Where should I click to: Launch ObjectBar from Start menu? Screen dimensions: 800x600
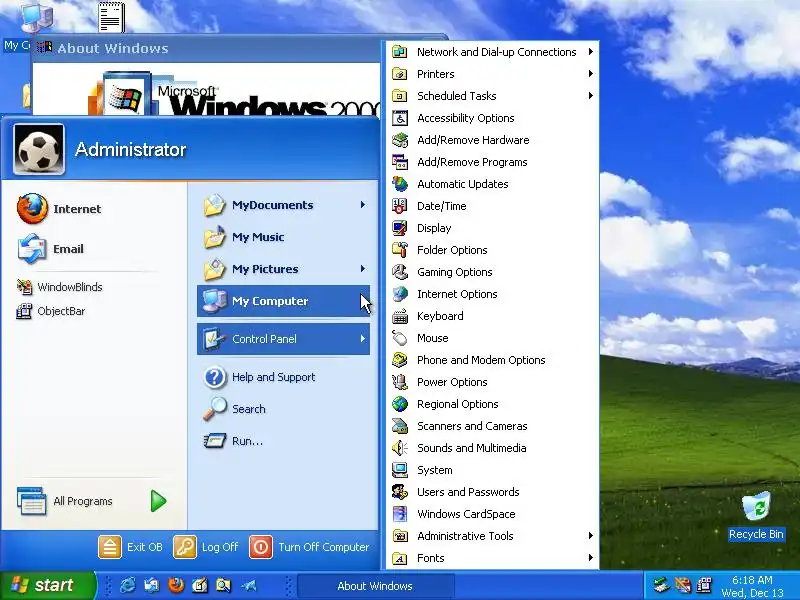51,311
